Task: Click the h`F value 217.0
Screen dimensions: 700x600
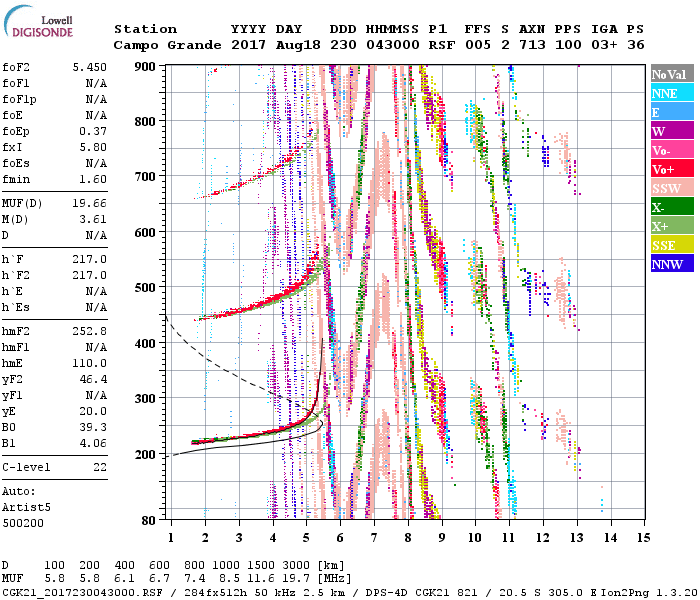Action: click(90, 259)
